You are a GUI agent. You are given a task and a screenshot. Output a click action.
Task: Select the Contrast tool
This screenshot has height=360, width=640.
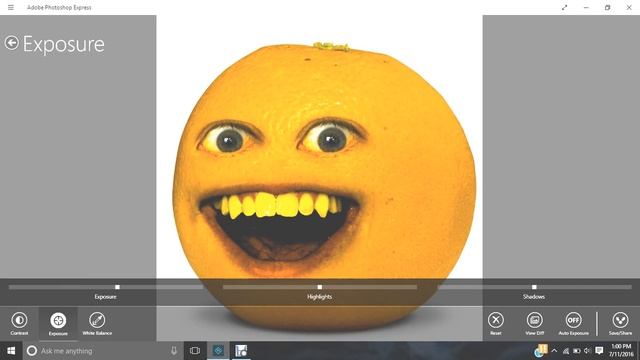[x=19, y=323]
